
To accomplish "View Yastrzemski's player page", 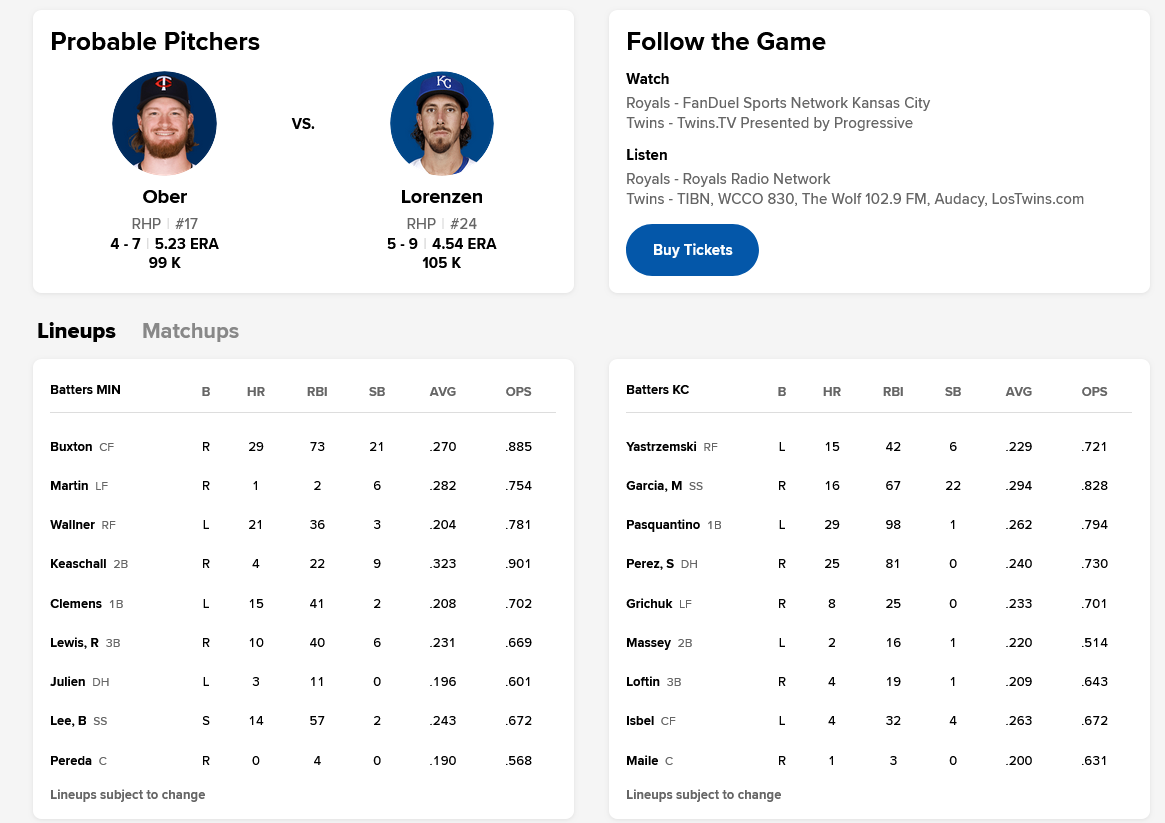I will point(661,446).
